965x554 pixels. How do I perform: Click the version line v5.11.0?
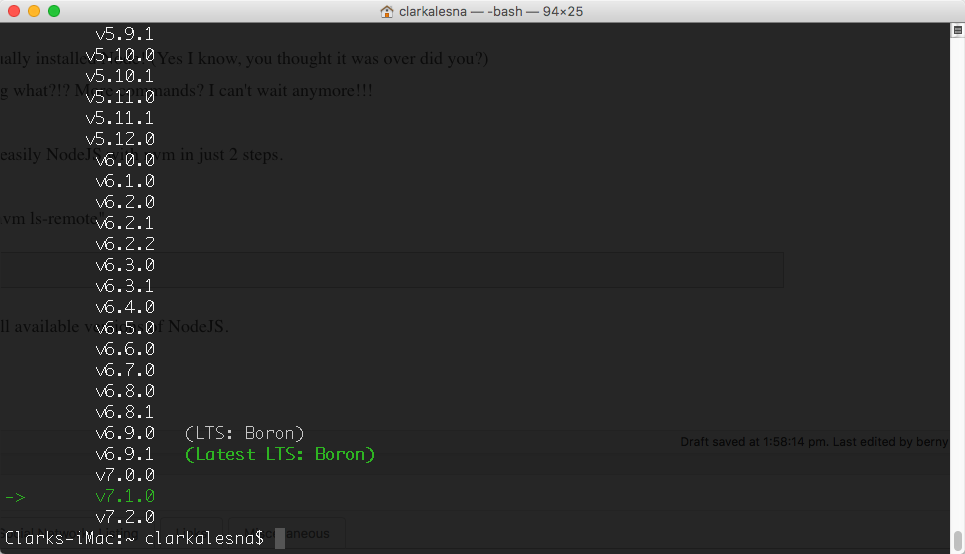click(119, 97)
